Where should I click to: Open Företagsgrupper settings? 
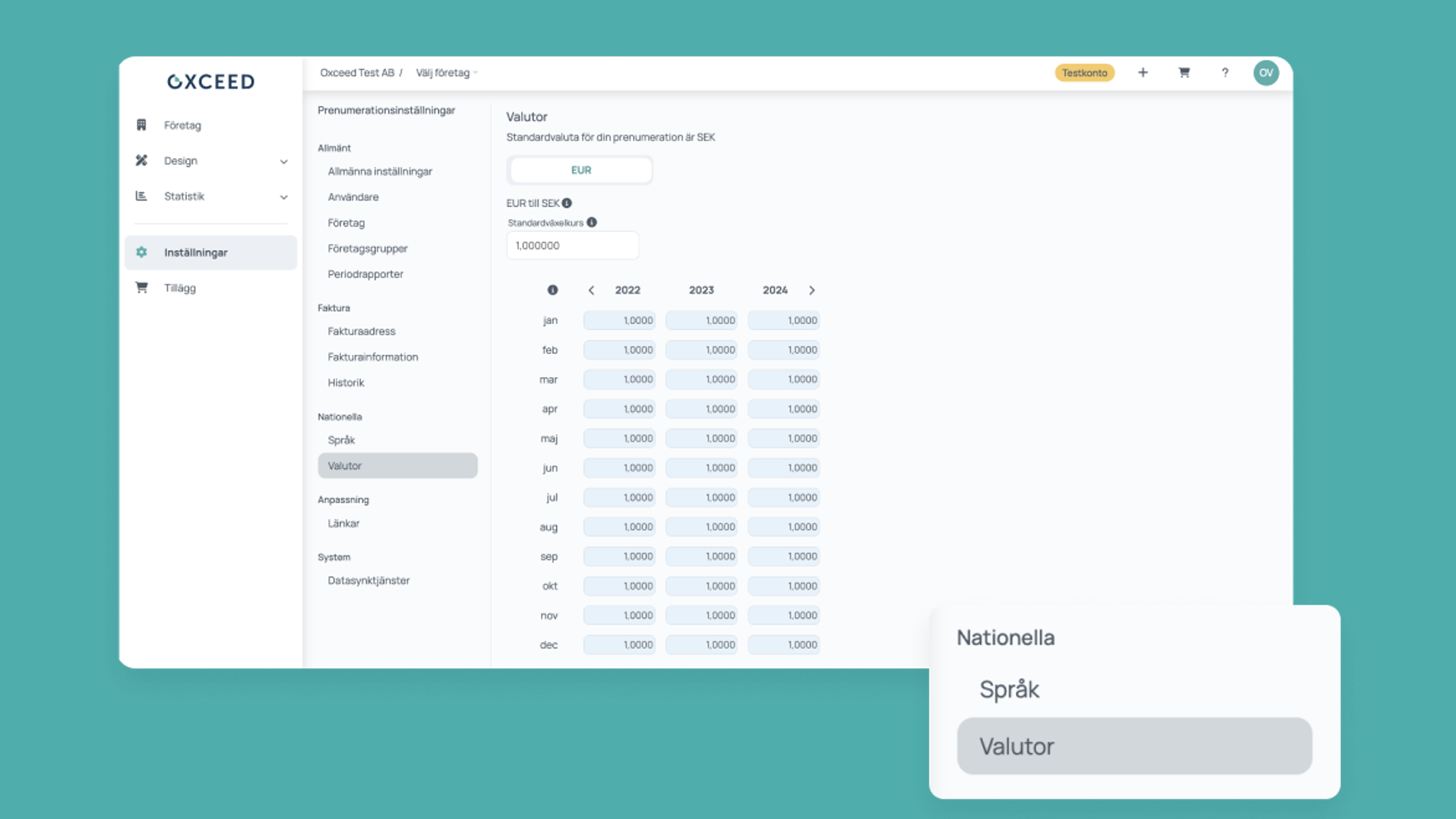[368, 249]
